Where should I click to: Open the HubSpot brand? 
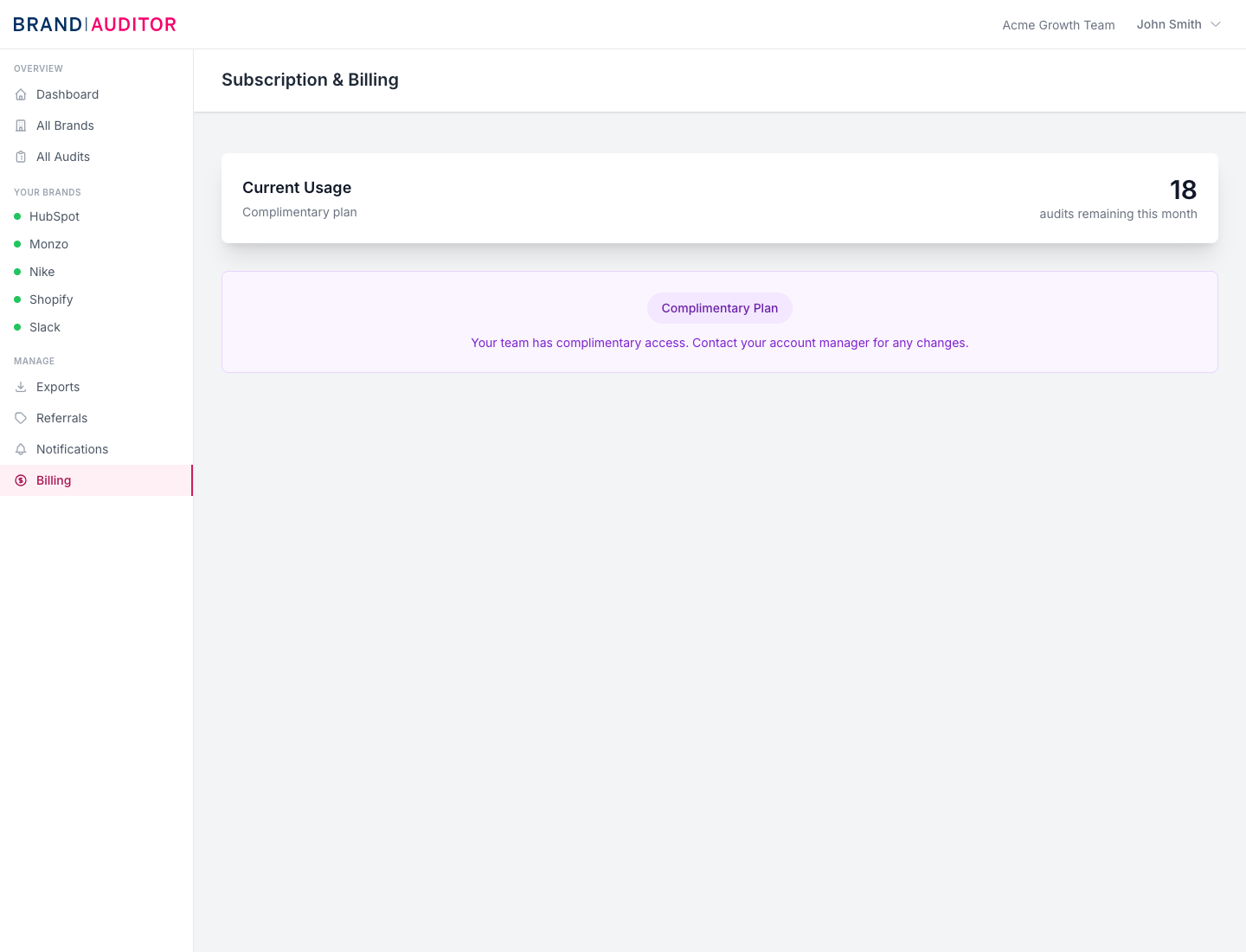(x=96, y=216)
